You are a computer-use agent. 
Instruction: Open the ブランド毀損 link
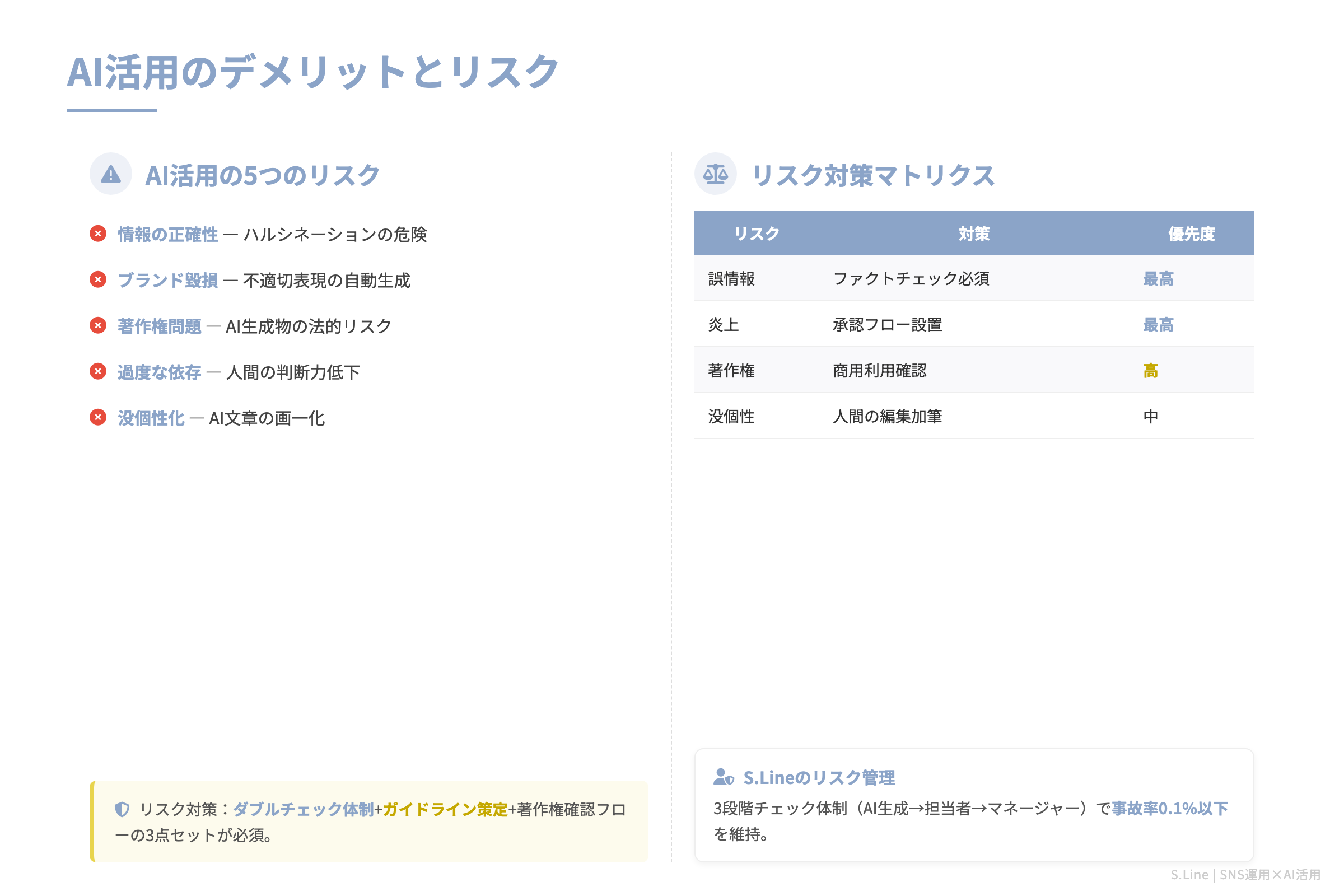pyautogui.click(x=166, y=279)
